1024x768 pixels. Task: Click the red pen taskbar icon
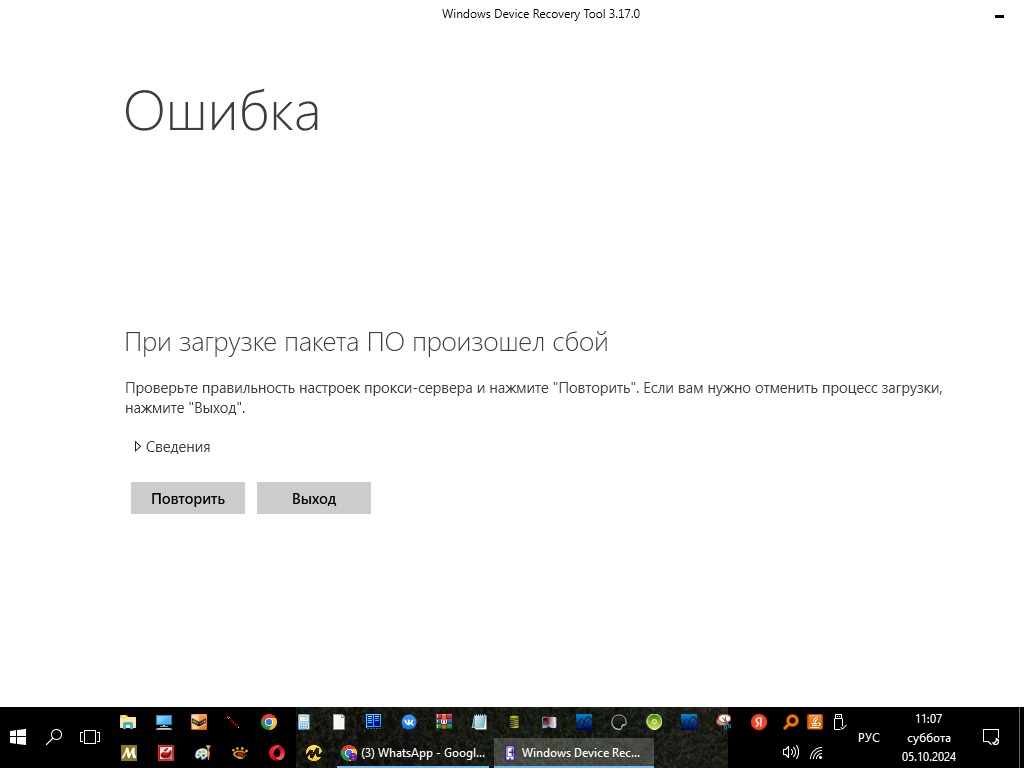point(233,722)
